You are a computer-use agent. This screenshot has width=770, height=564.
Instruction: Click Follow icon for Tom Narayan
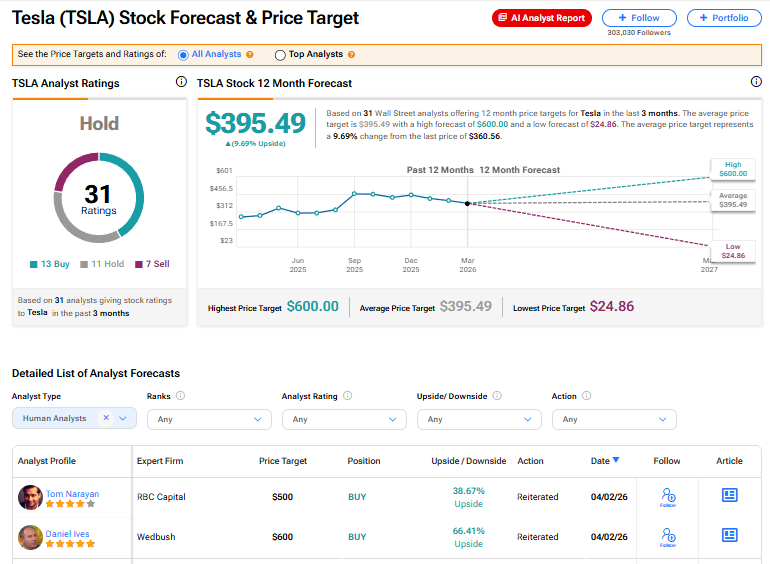[x=668, y=496]
